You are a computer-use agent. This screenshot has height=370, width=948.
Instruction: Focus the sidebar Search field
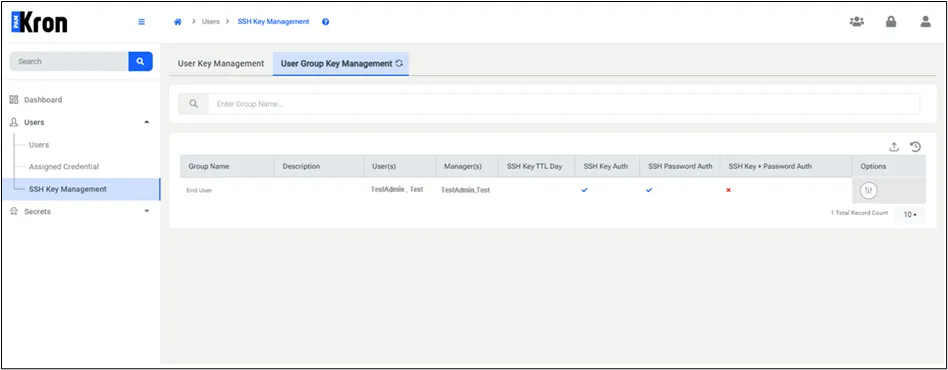(69, 61)
